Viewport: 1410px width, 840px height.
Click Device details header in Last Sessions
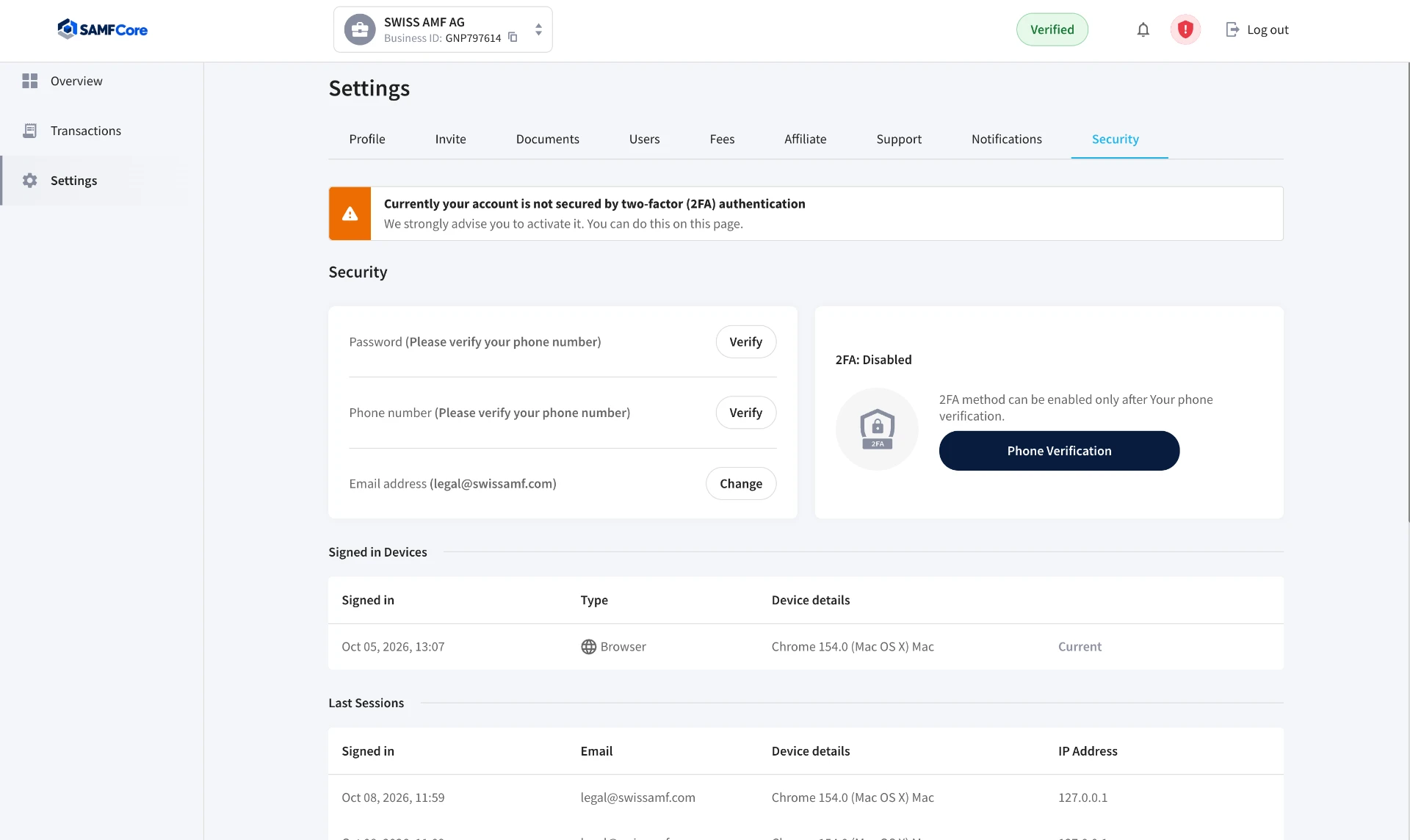point(810,751)
